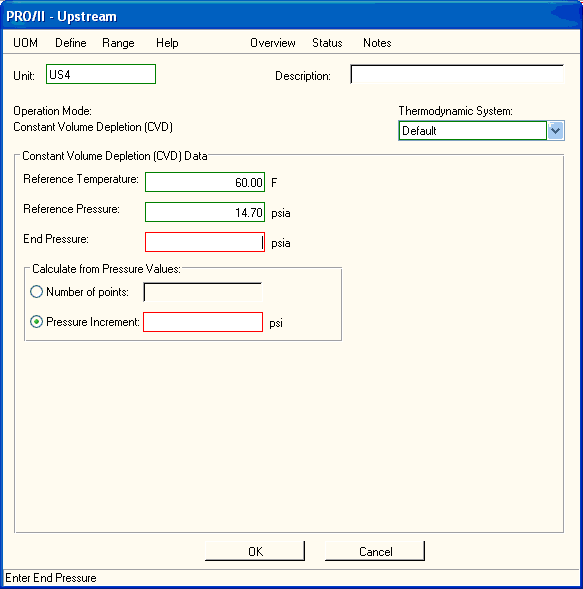Click the Pressure Increment input field
This screenshot has height=589, width=583.
coord(203,322)
